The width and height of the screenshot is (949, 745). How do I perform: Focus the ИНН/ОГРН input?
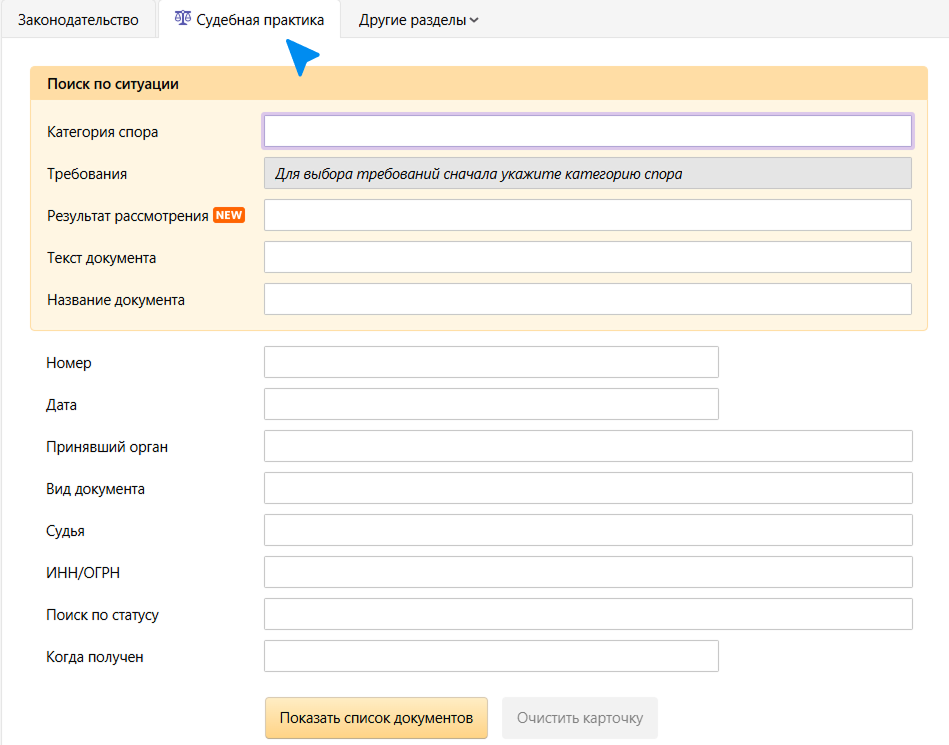click(588, 572)
